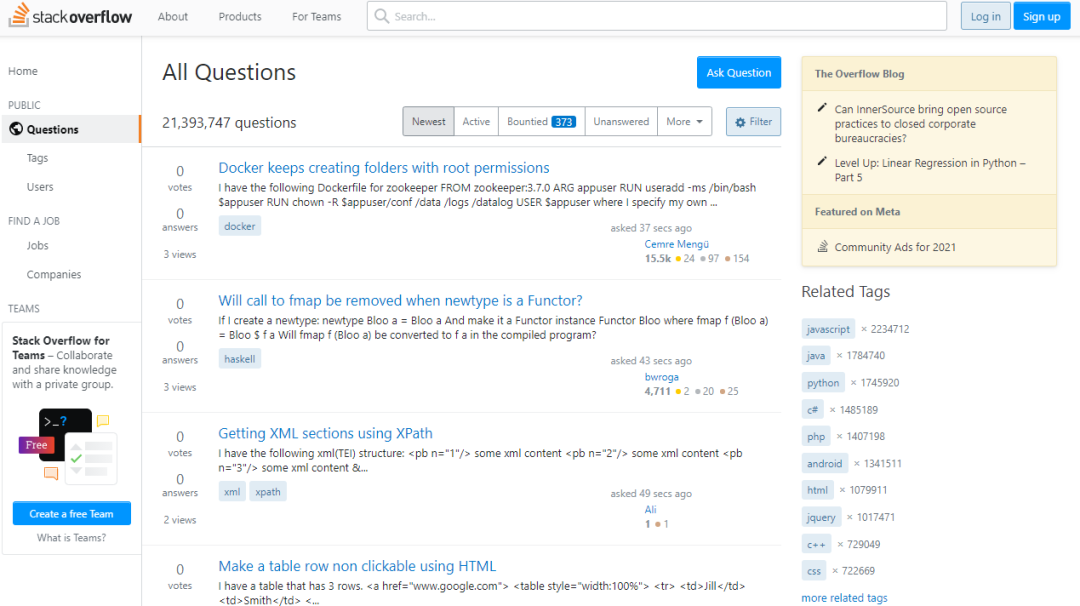Click the css related tag
Screen dimensions: 1080x606
point(813,571)
